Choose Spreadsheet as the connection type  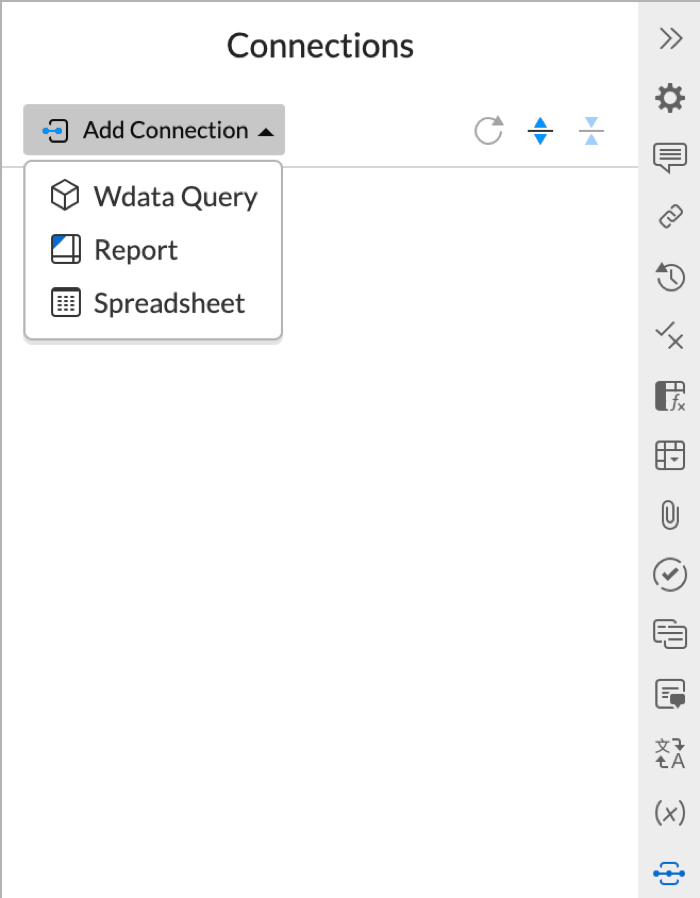[x=153, y=303]
